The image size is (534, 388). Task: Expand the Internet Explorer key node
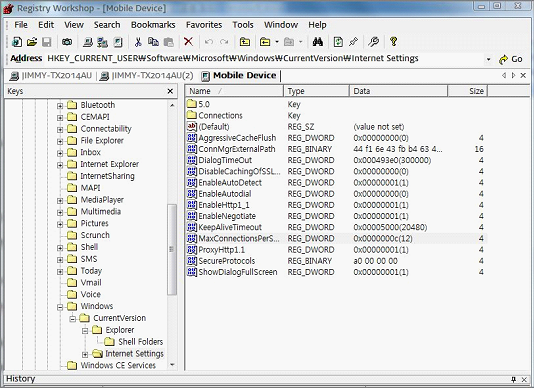(x=60, y=165)
